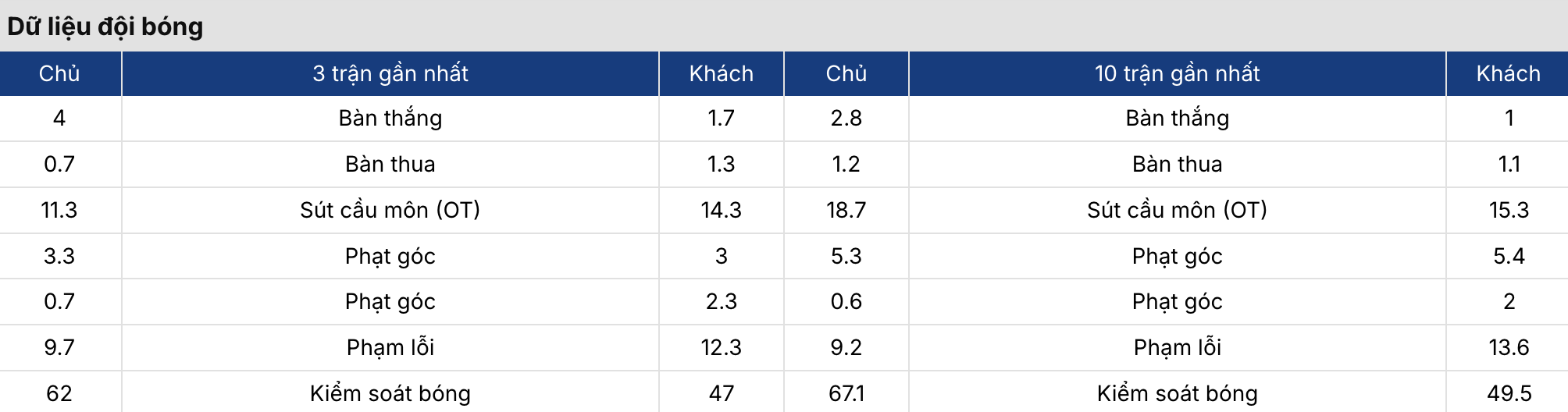Select the 18.7 shots value cell
The height and width of the screenshot is (412, 1568).
[x=846, y=210]
